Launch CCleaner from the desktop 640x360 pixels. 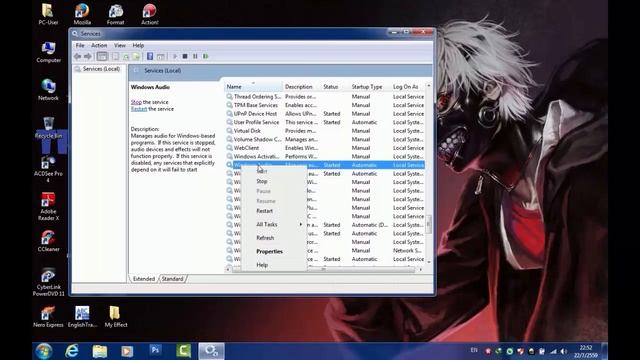(49, 241)
